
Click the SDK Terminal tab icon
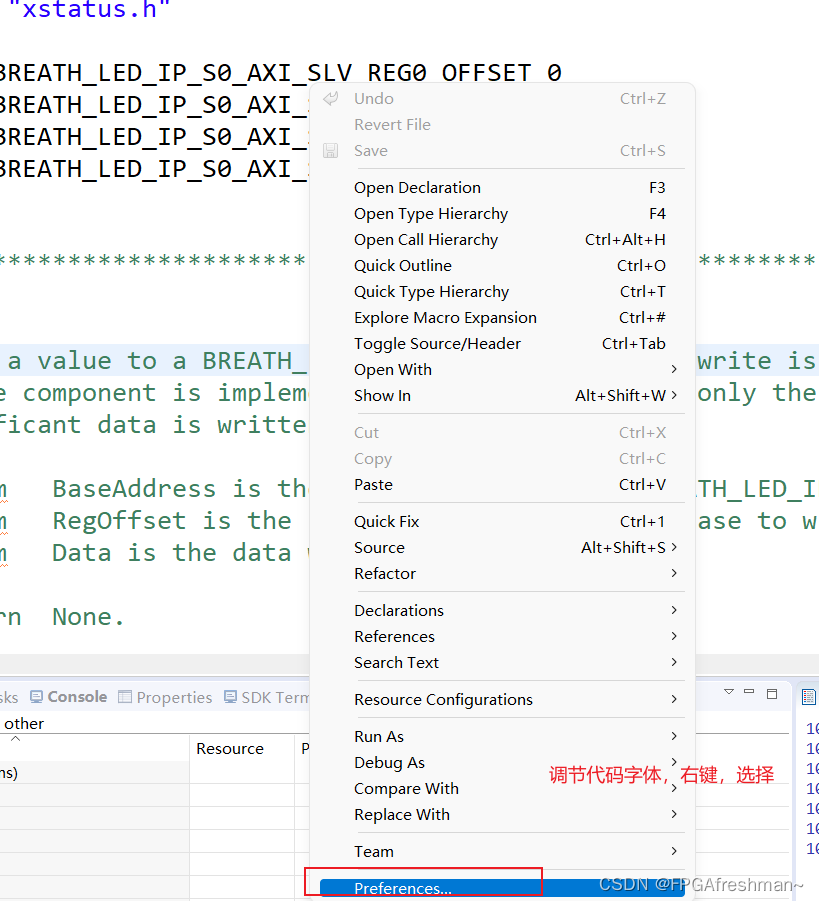[x=230, y=697]
